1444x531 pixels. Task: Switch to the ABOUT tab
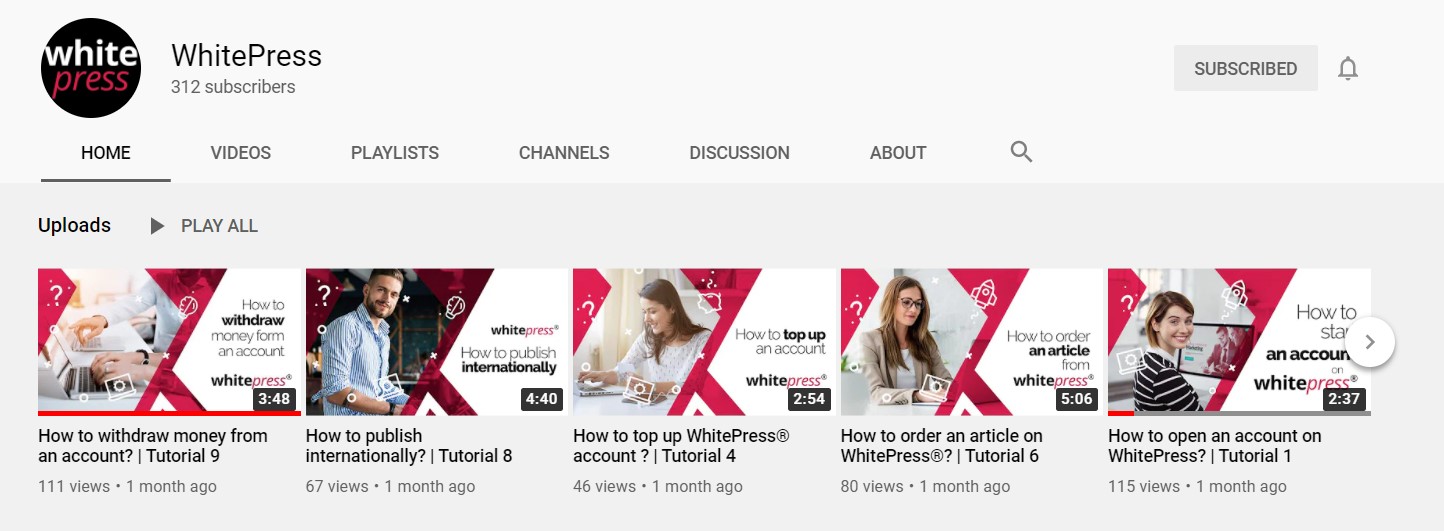click(x=898, y=153)
